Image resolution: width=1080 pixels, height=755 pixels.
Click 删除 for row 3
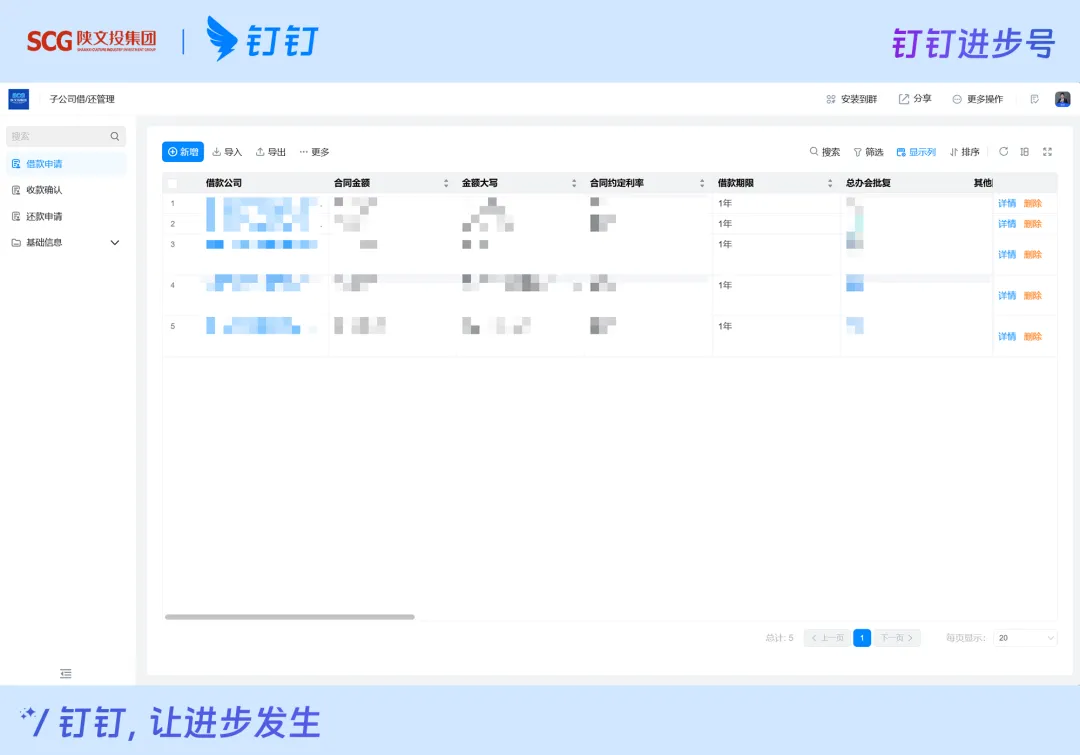pyautogui.click(x=1032, y=255)
